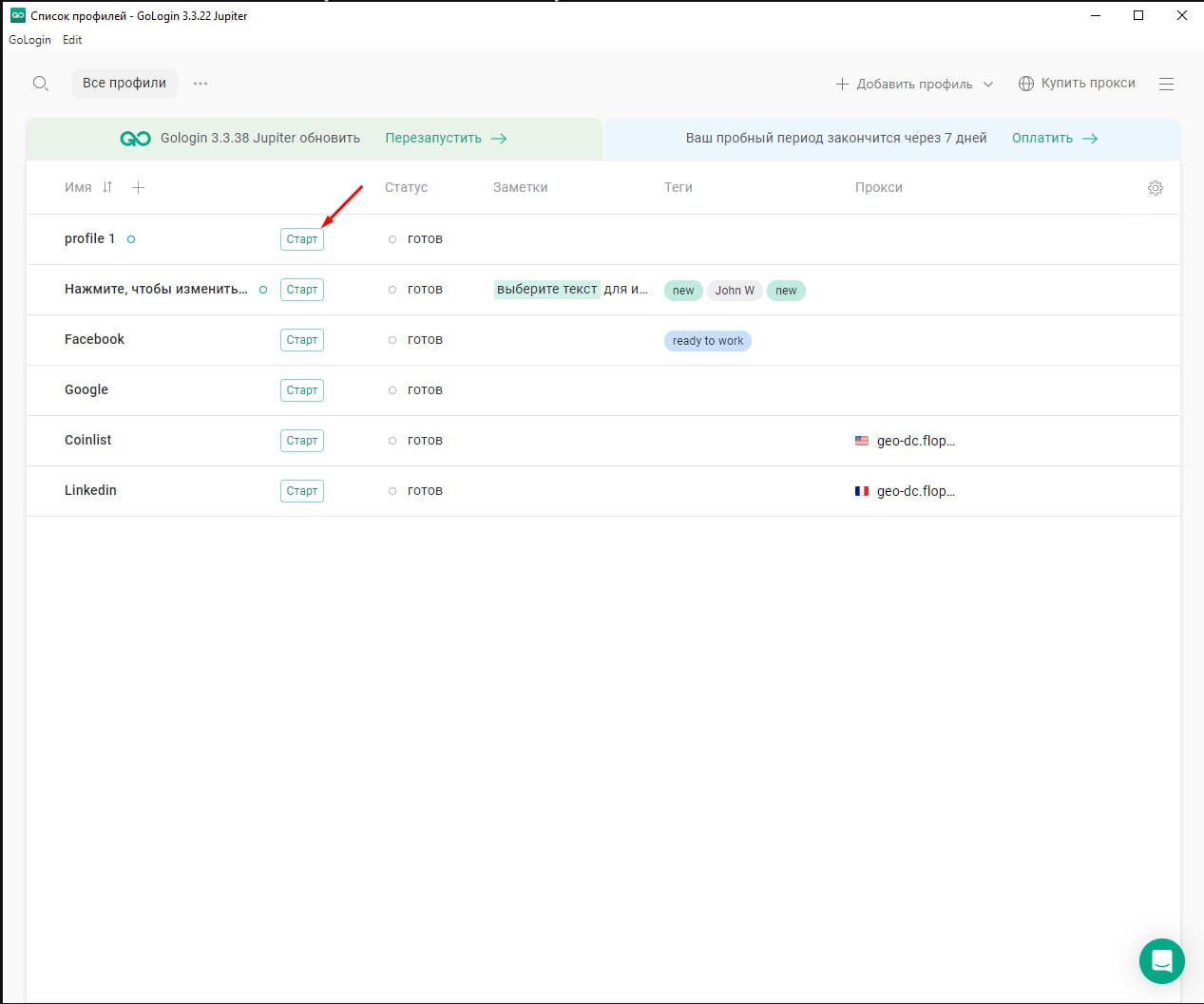Click the Перезапустить link
The width and height of the screenshot is (1204, 1004).
click(446, 138)
